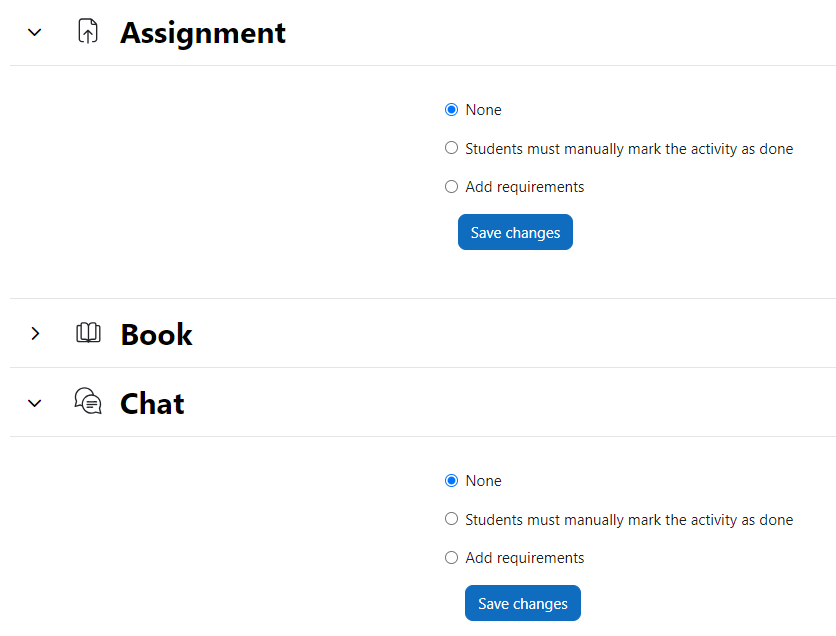This screenshot has width=836, height=636.
Task: Collapse the Chat section chevron
Action: coord(35,404)
